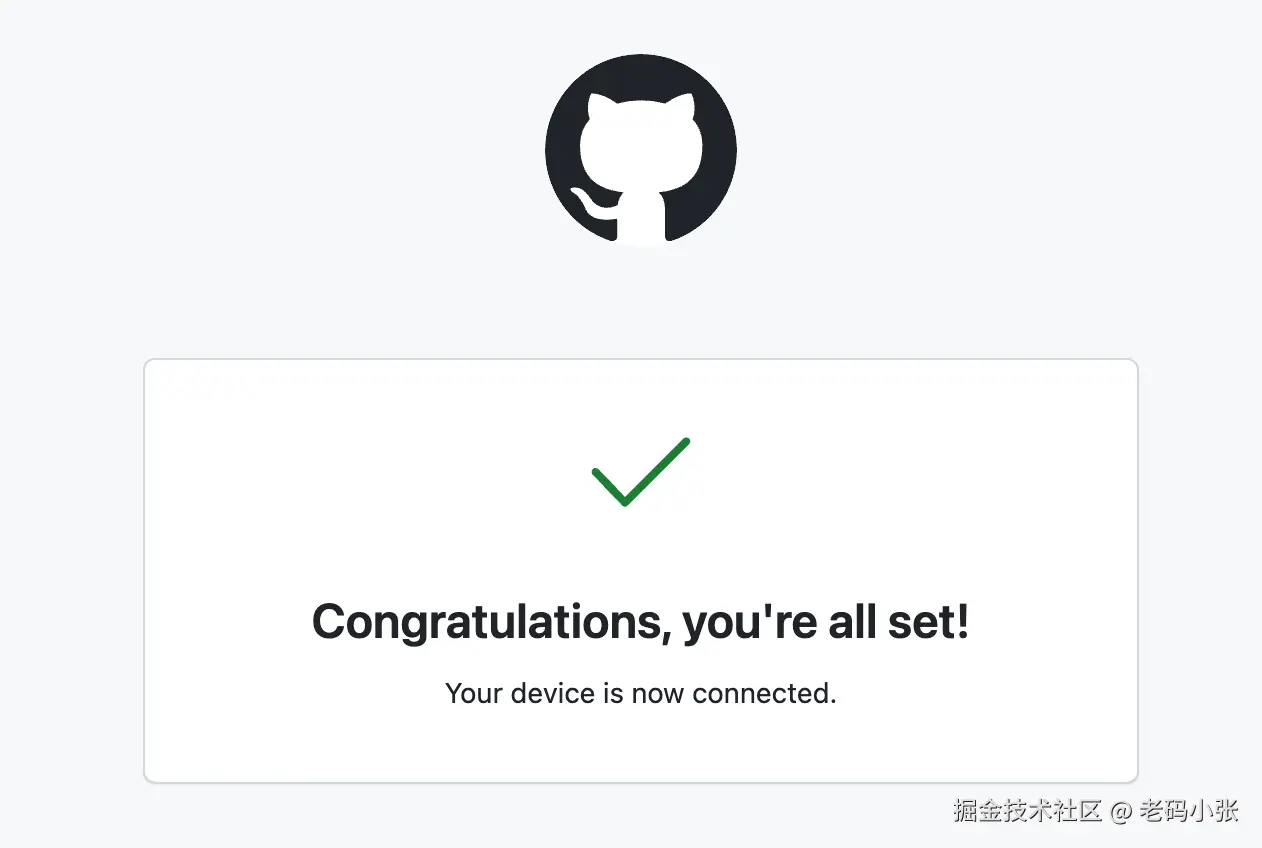
Task: Click the long stroke of the checkmark
Action: coord(657,470)
